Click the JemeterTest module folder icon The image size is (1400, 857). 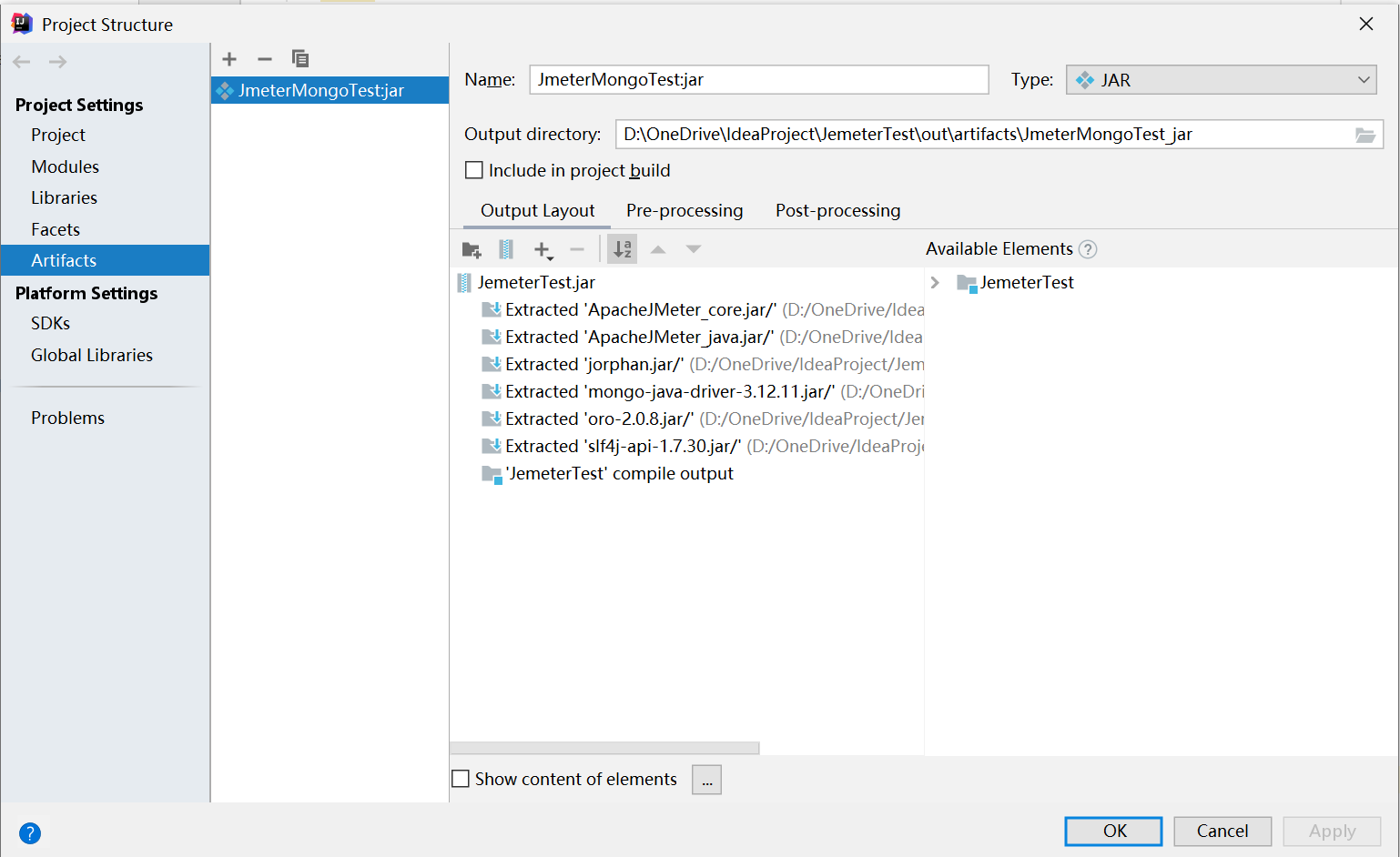[967, 283]
